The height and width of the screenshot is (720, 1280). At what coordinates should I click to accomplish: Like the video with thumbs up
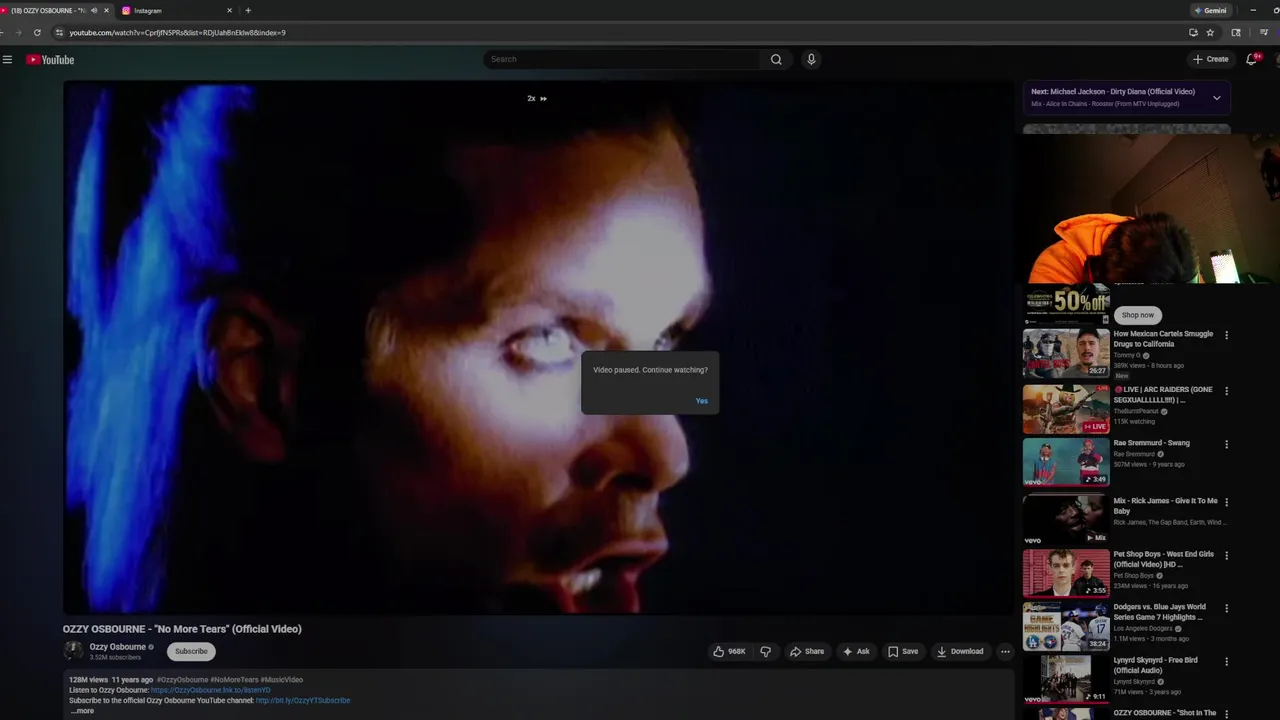click(x=728, y=651)
